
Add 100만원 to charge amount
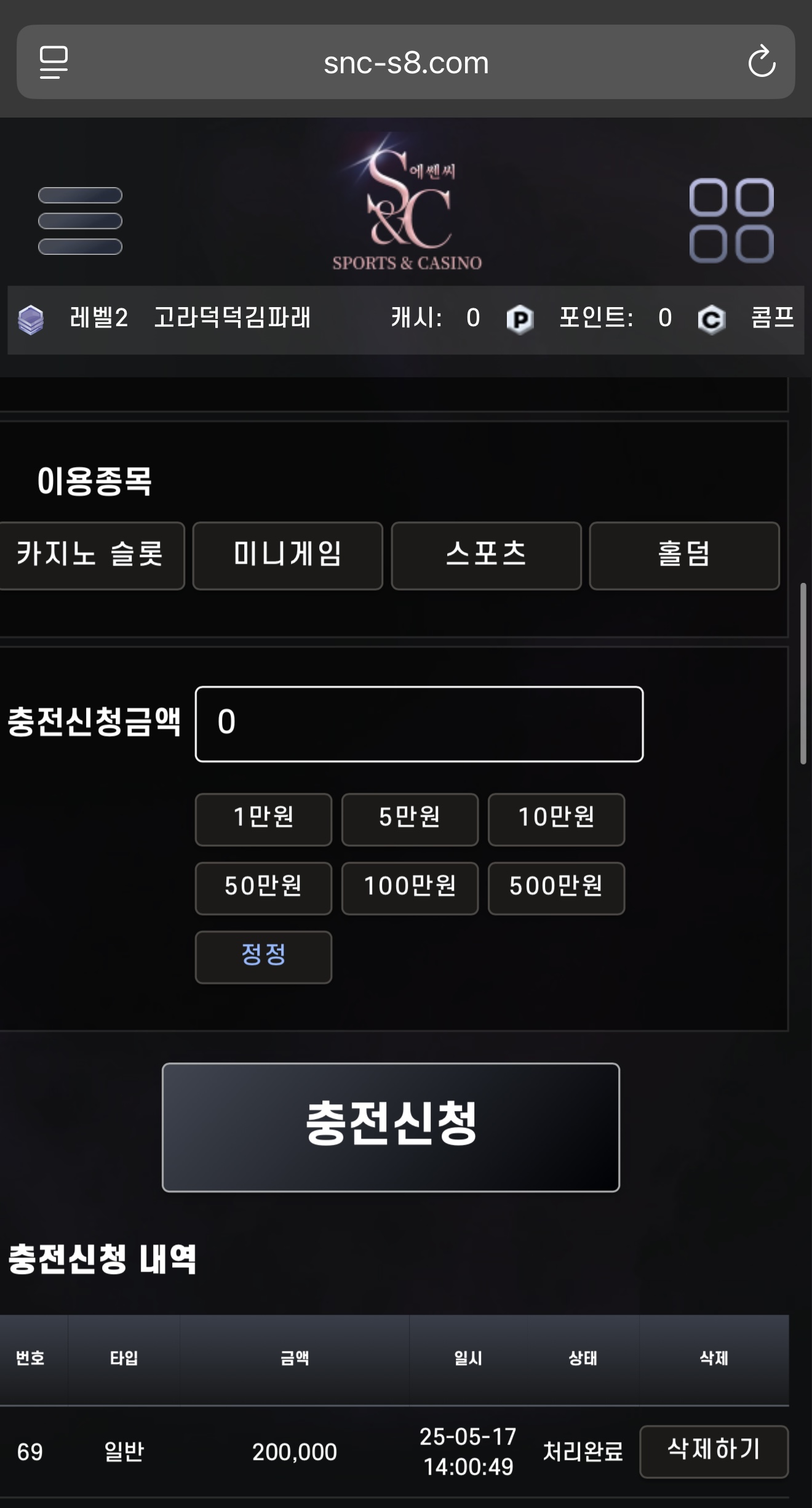coord(410,888)
